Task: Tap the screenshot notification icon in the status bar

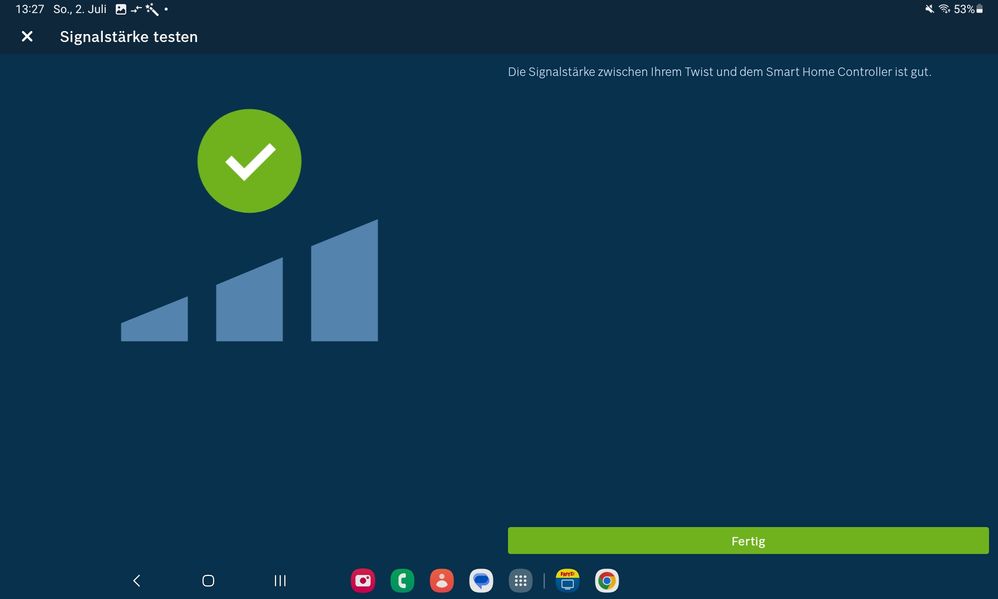Action: click(119, 9)
